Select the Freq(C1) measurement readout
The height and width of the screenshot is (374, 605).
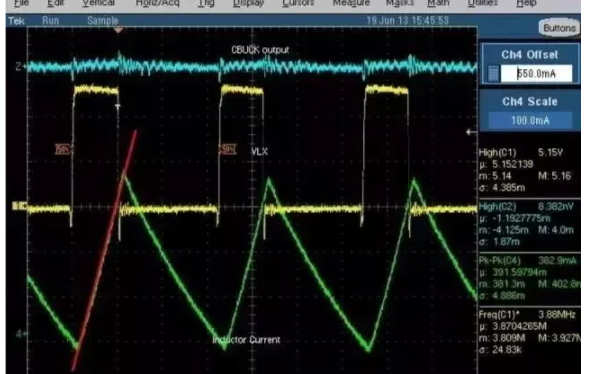point(529,332)
